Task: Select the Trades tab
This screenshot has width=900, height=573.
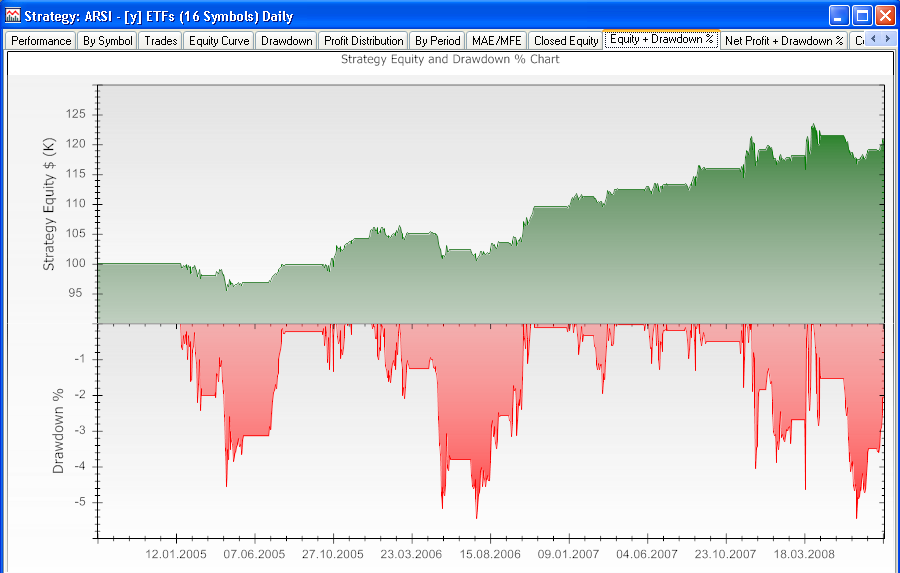Action: point(160,41)
